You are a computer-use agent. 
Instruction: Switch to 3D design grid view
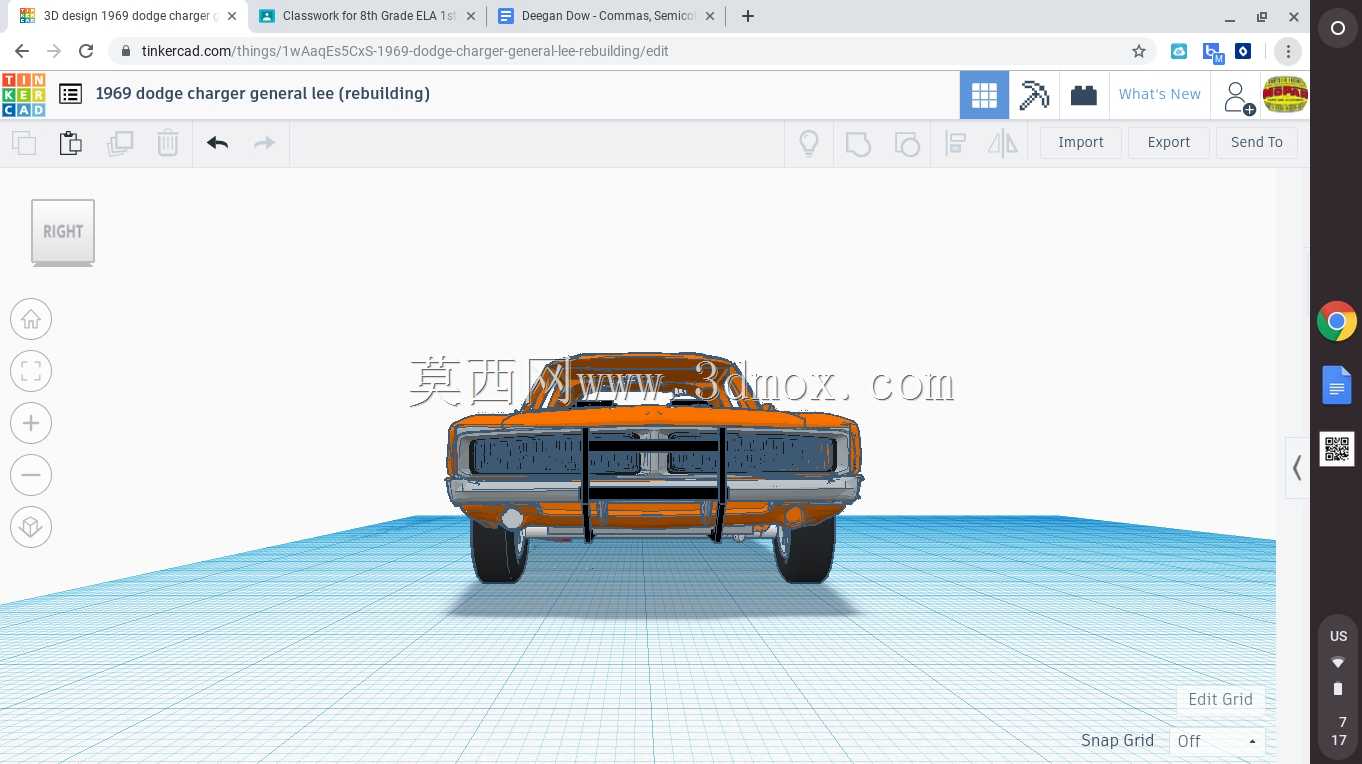coord(984,95)
